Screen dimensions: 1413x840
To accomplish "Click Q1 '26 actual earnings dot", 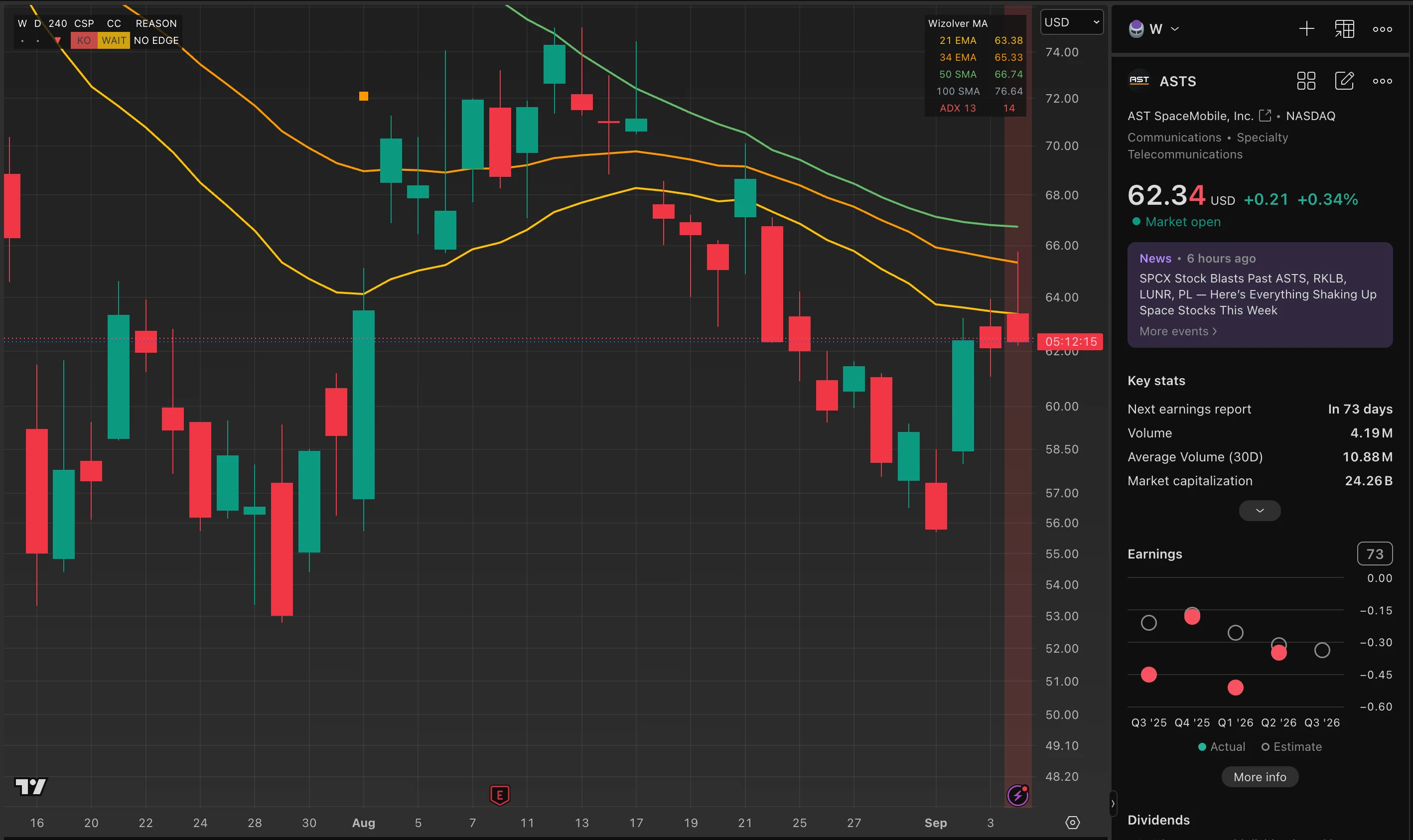I will [1235, 688].
